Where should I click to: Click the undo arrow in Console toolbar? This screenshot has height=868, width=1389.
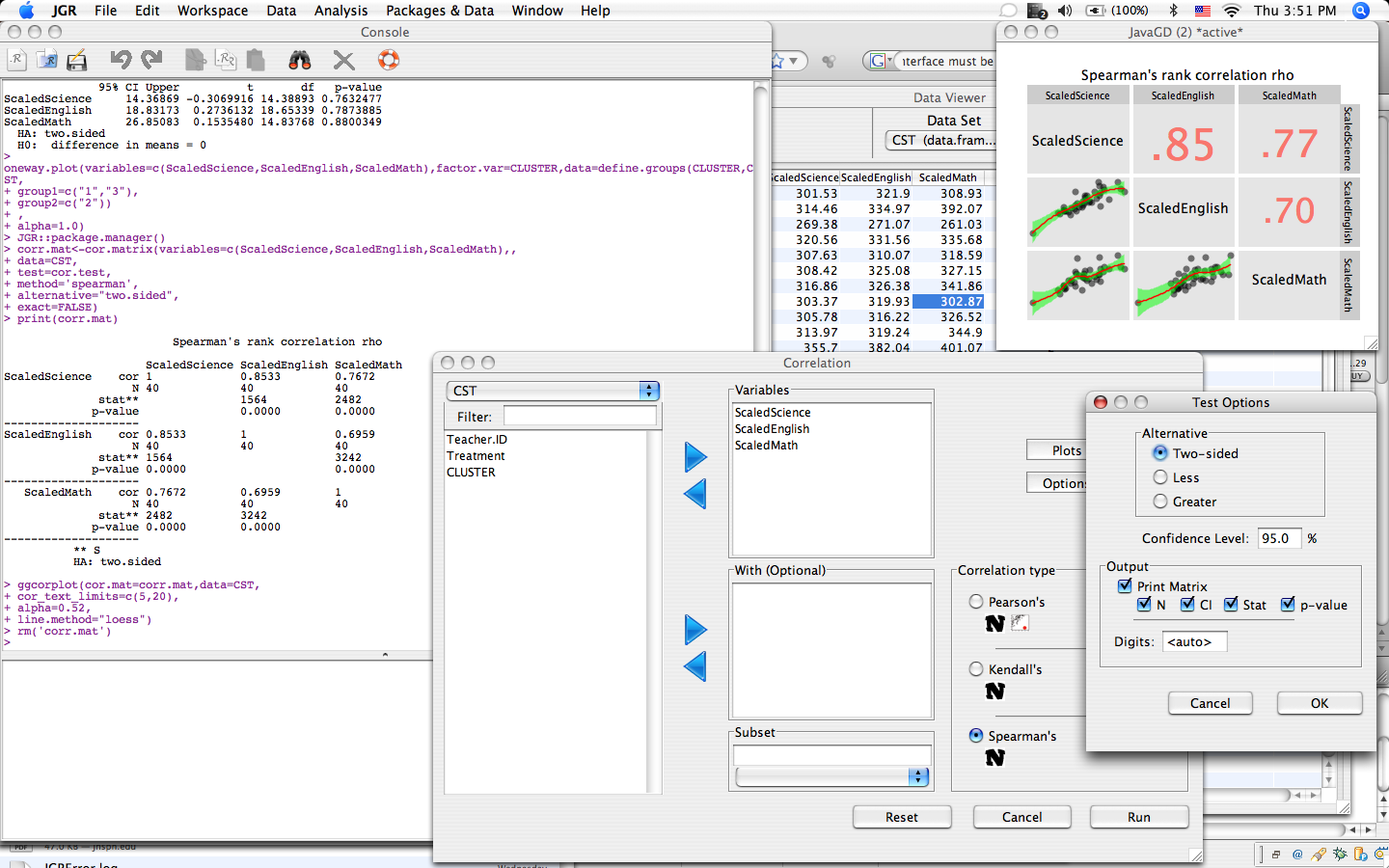point(121,60)
